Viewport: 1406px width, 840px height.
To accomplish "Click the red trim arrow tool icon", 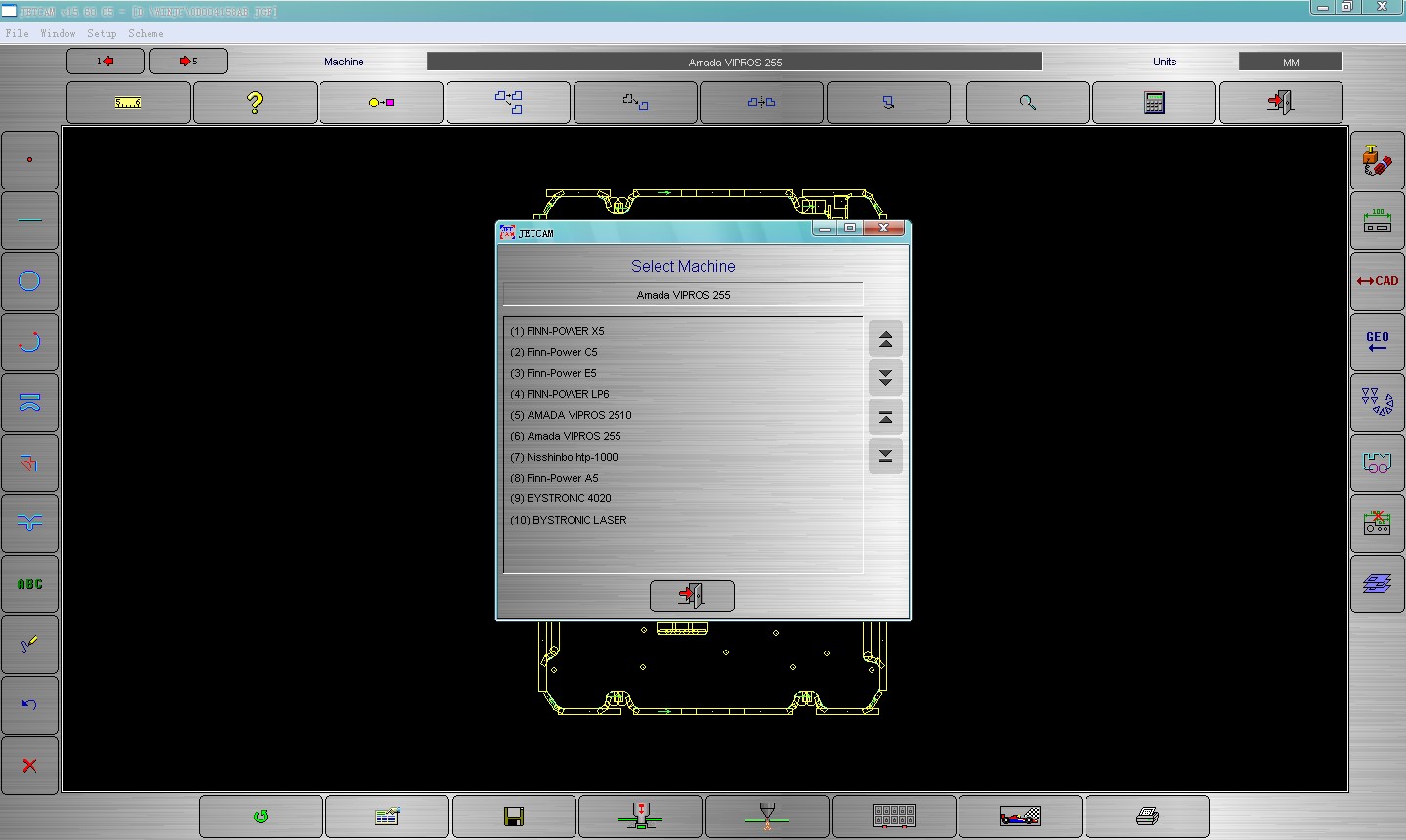I will coord(29,463).
